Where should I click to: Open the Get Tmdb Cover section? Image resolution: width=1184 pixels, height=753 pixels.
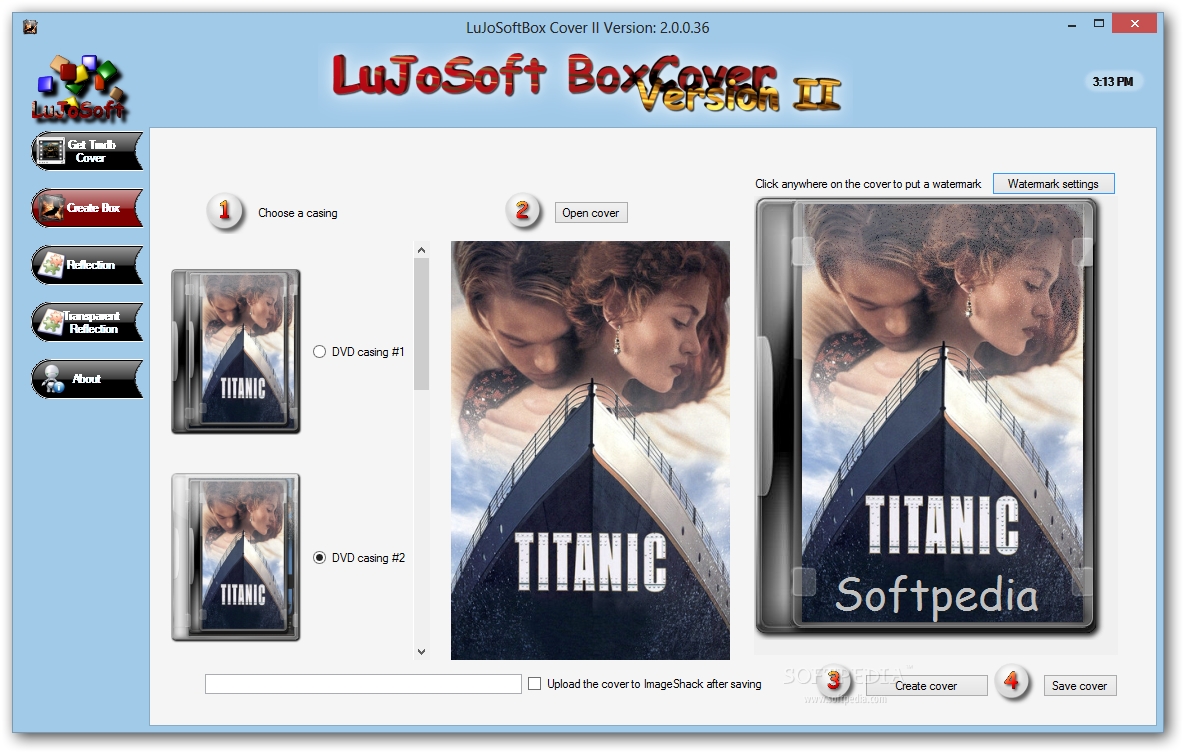click(87, 150)
